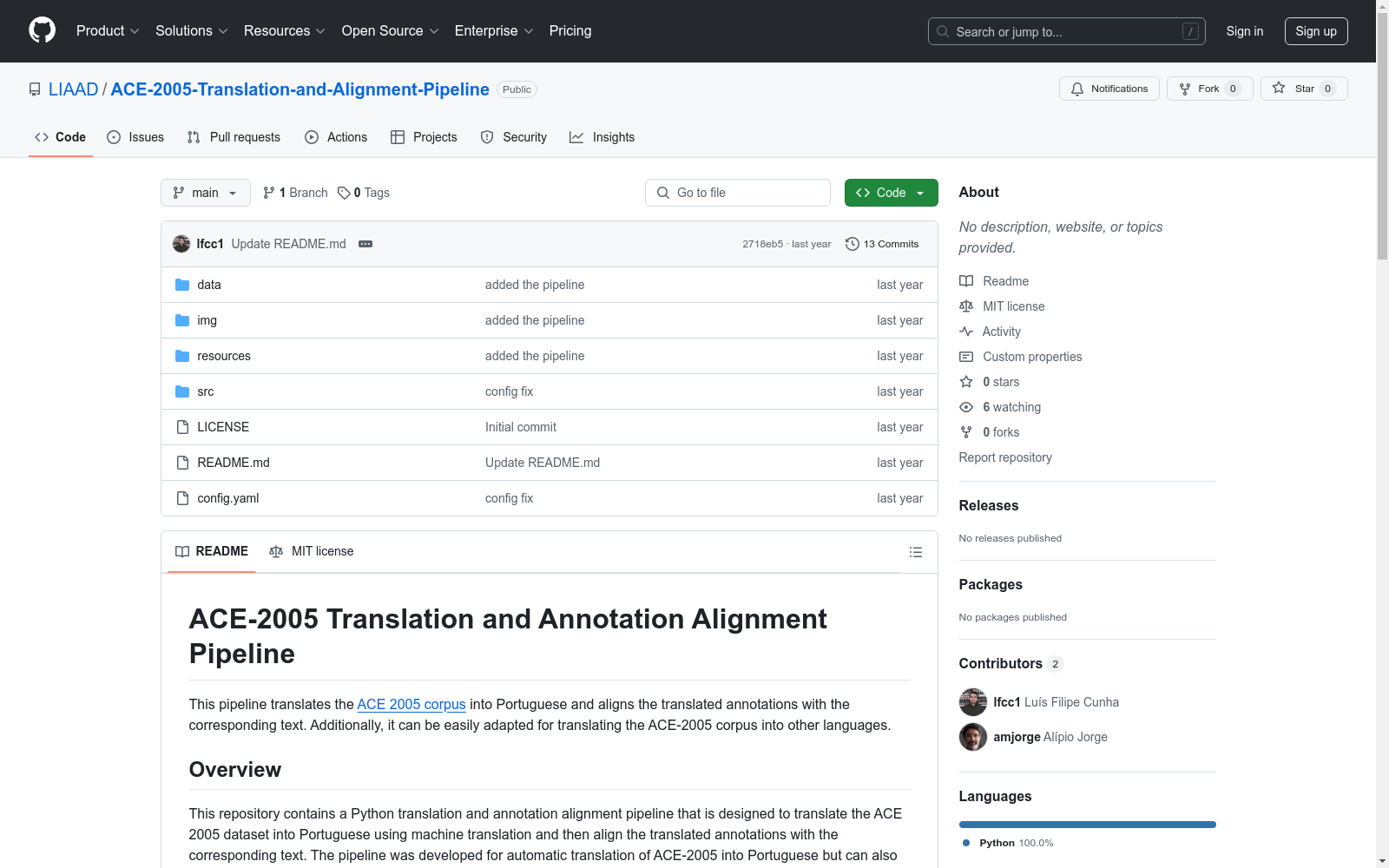1389x868 pixels.
Task: Switch to the Projects tab
Action: (424, 137)
